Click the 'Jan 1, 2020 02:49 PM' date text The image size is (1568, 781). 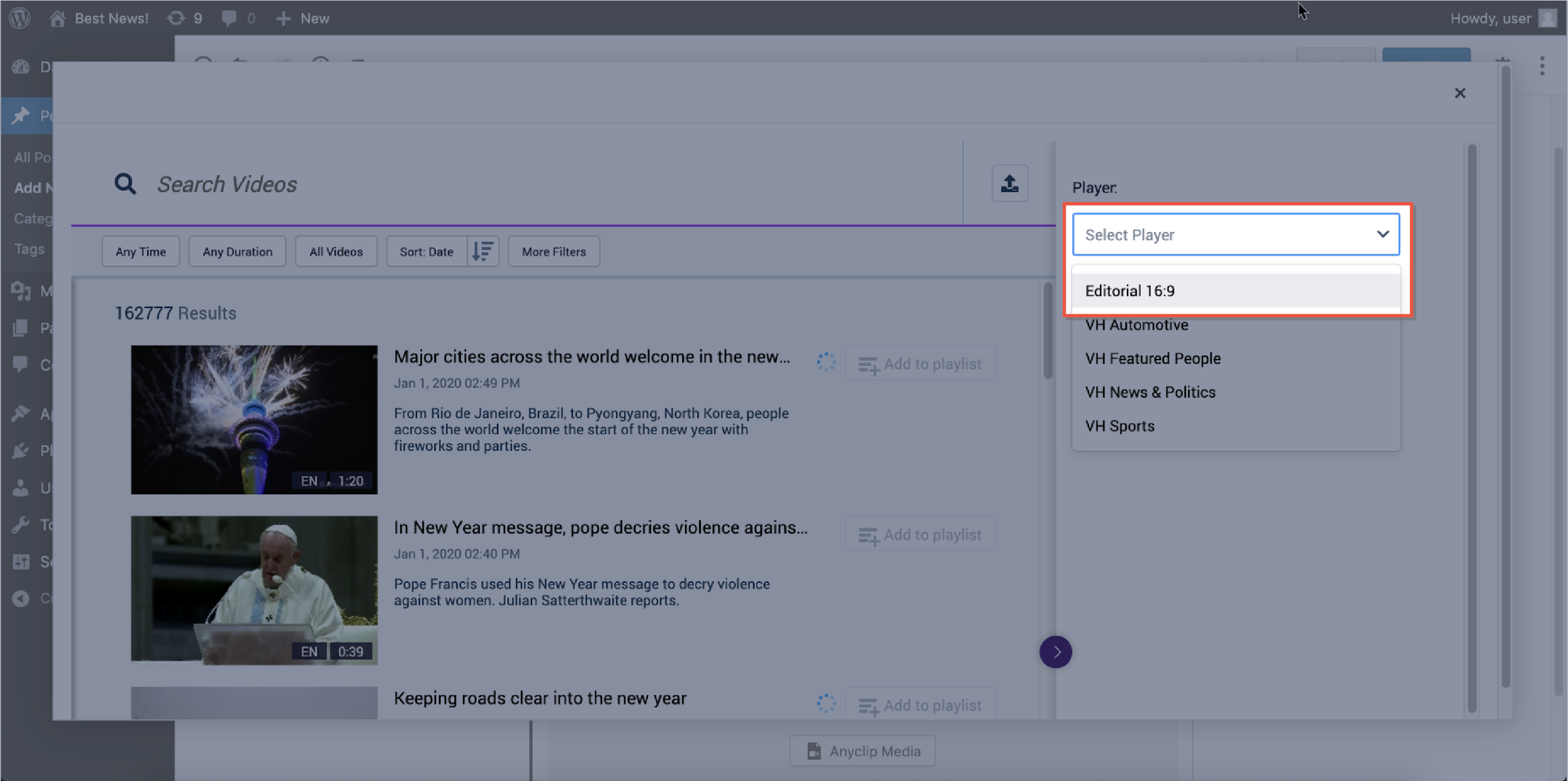tap(457, 383)
